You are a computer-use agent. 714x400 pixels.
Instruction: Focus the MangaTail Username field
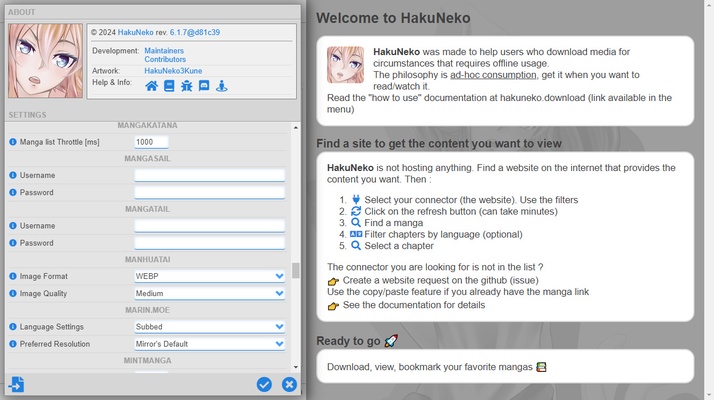[209, 226]
